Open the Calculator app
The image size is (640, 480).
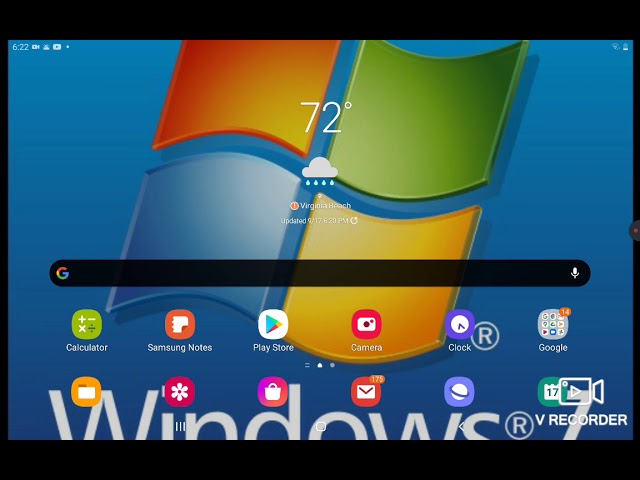(87, 324)
